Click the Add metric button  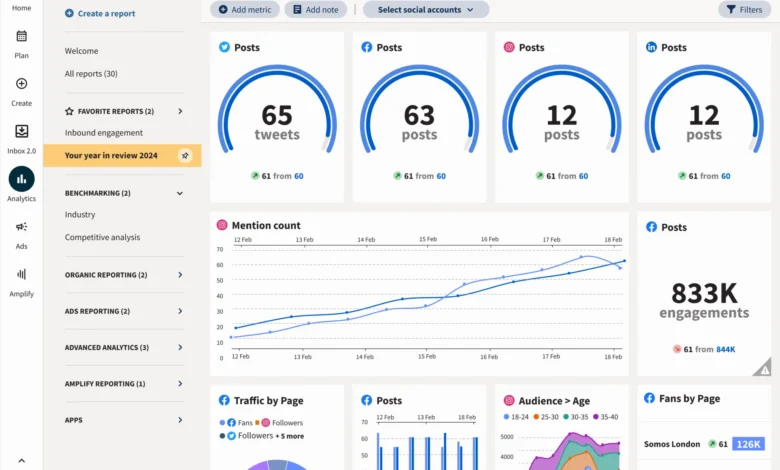coord(245,10)
